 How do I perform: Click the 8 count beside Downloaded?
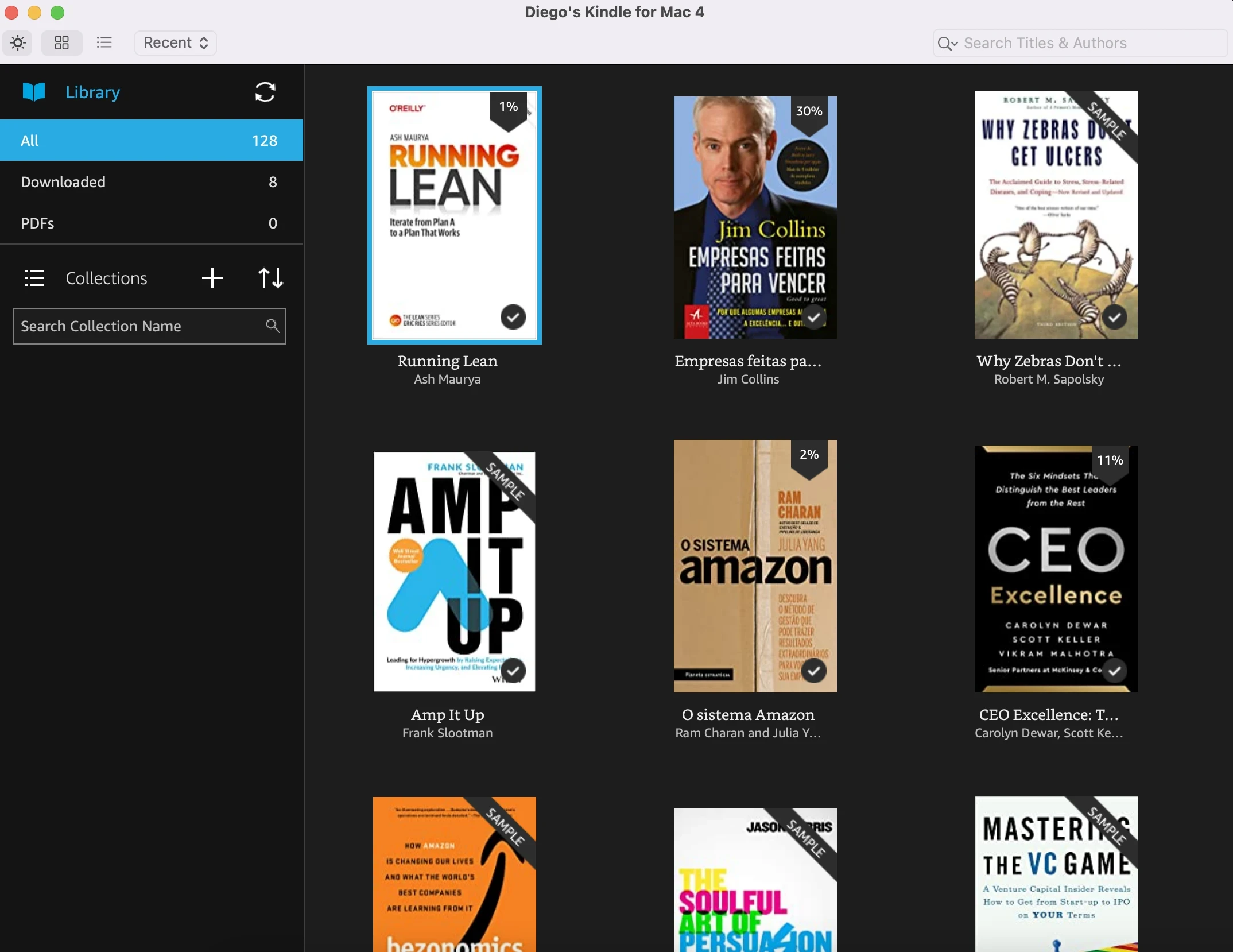click(273, 181)
